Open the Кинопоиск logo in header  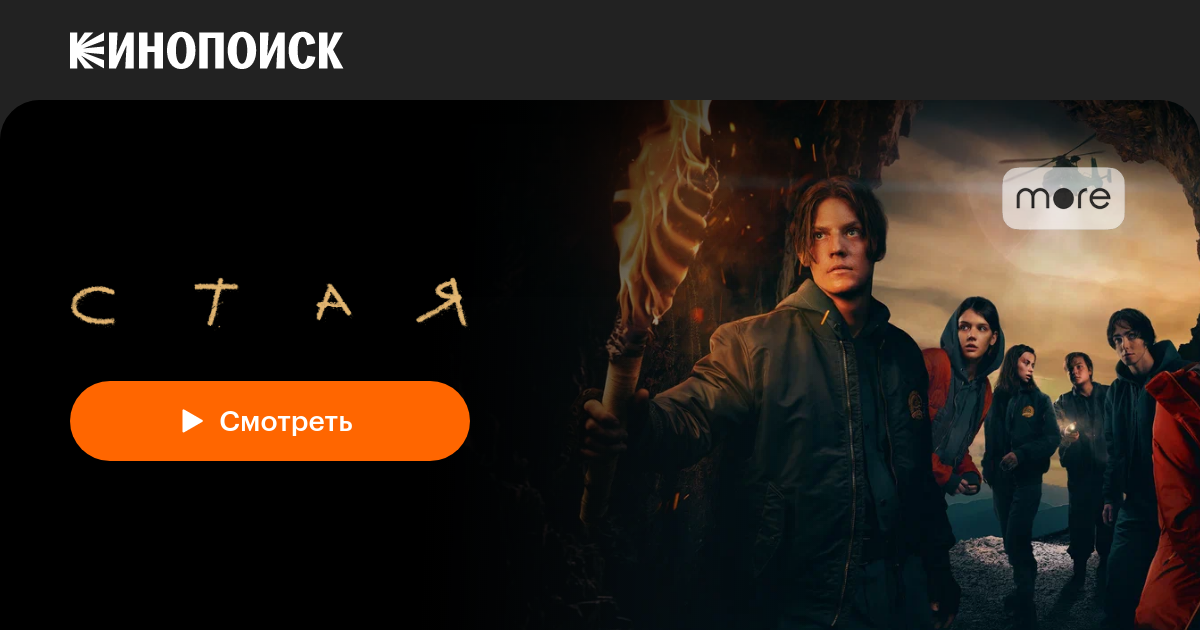pos(206,50)
